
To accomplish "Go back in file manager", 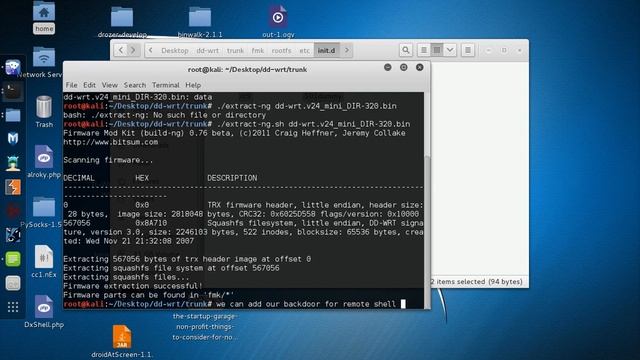I will click(x=120, y=50).
